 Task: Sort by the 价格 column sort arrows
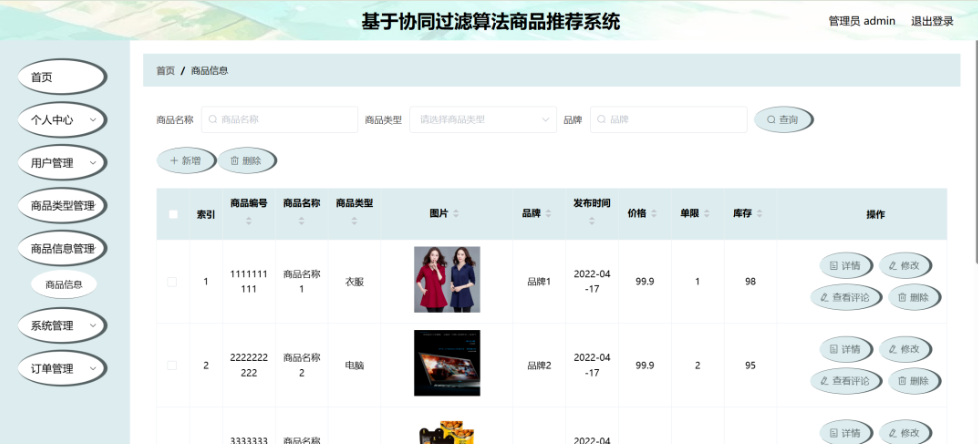pos(654,214)
